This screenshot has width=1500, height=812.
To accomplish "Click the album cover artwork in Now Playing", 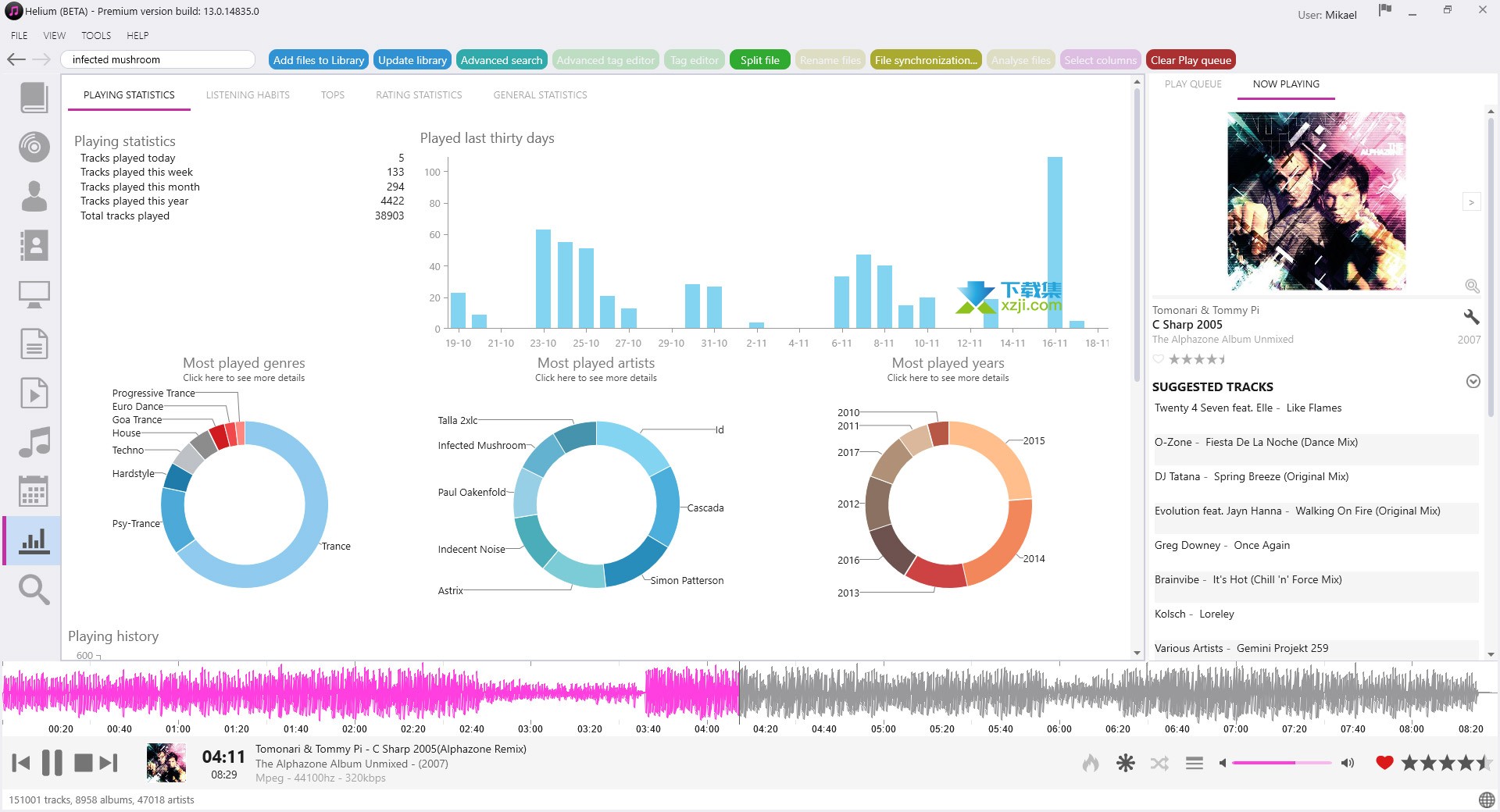I will (1316, 201).
